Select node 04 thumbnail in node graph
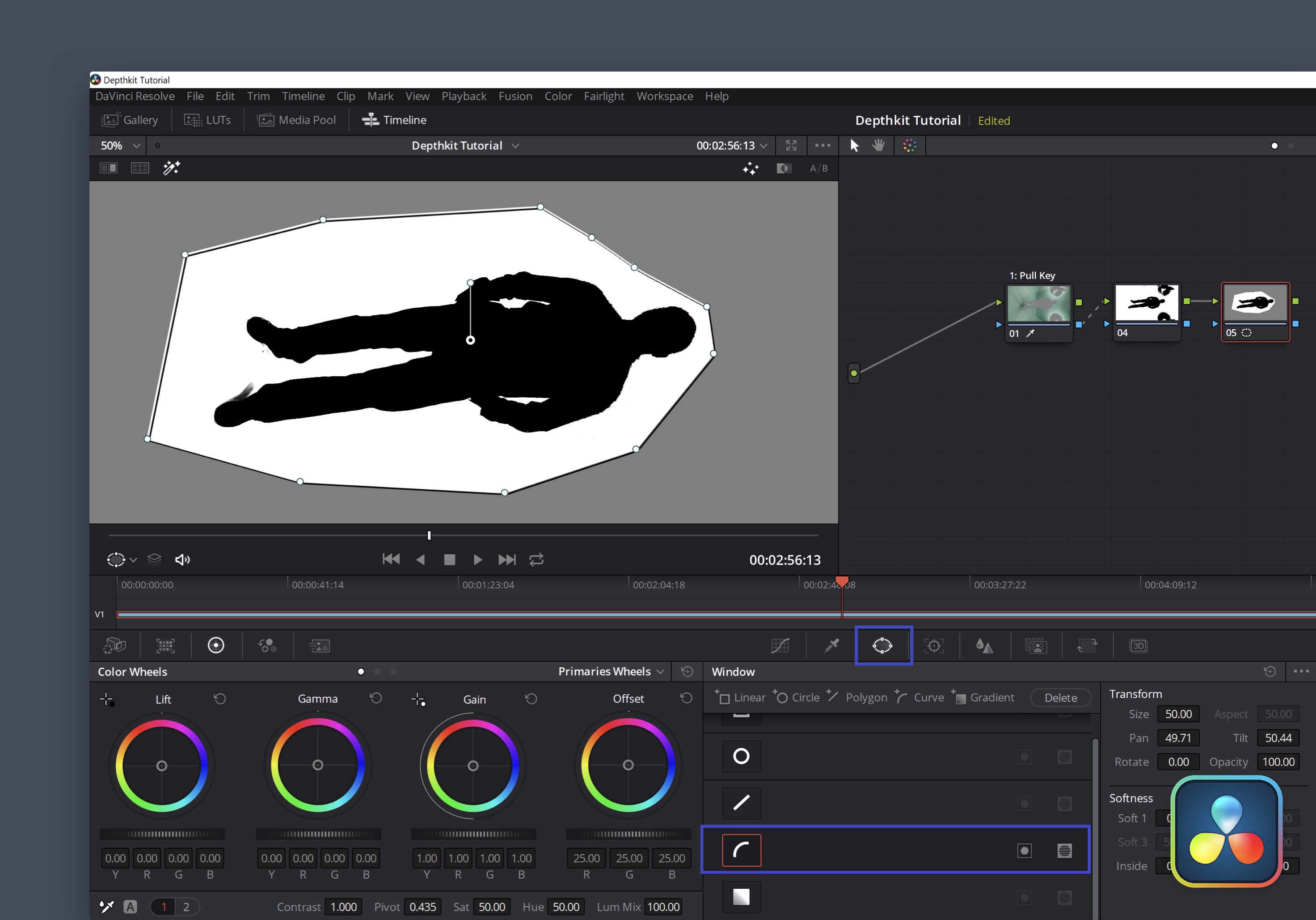Viewport: 1316px width, 920px height. click(1146, 303)
